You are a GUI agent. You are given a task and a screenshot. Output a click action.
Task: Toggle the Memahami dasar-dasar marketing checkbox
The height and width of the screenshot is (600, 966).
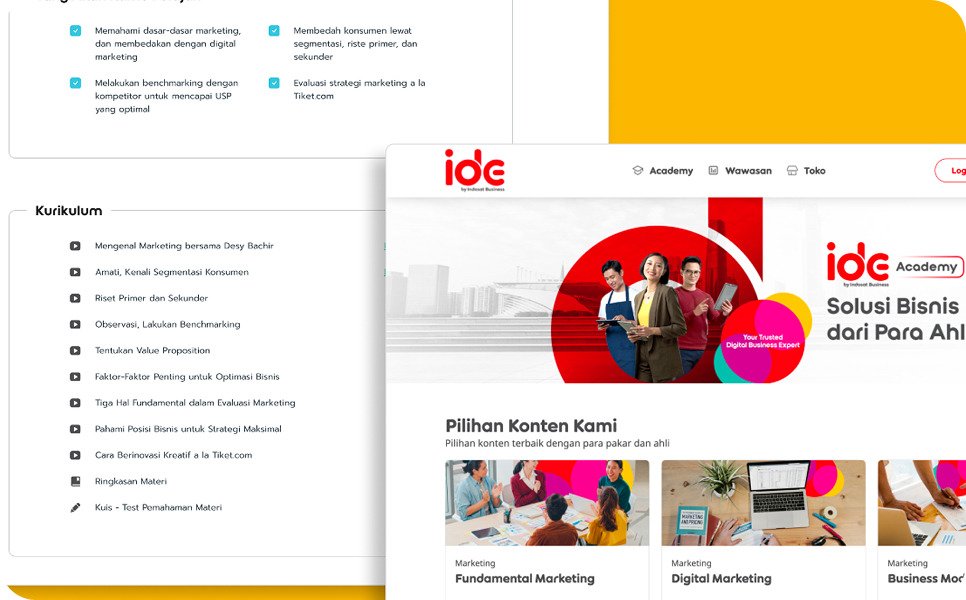[x=74, y=31]
